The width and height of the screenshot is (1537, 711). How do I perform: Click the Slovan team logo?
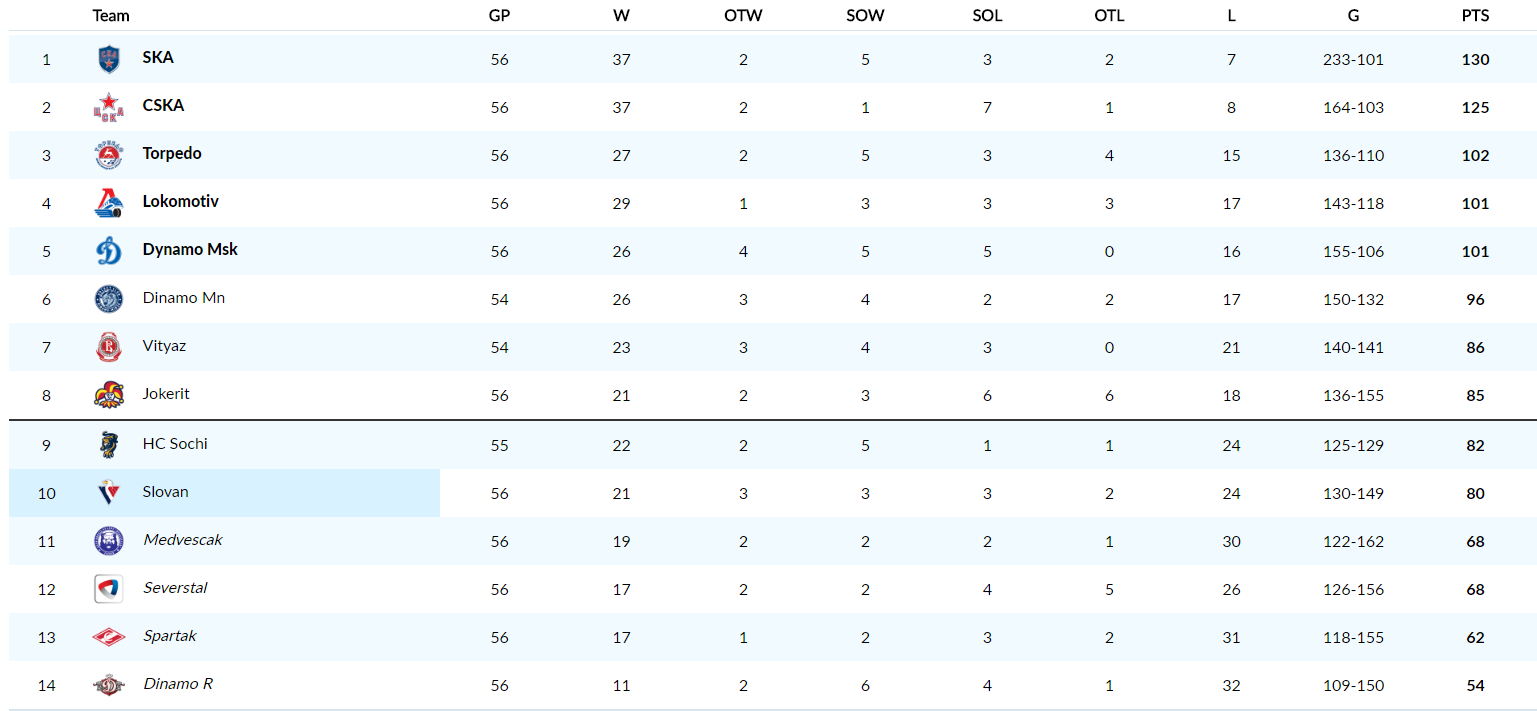coord(108,493)
